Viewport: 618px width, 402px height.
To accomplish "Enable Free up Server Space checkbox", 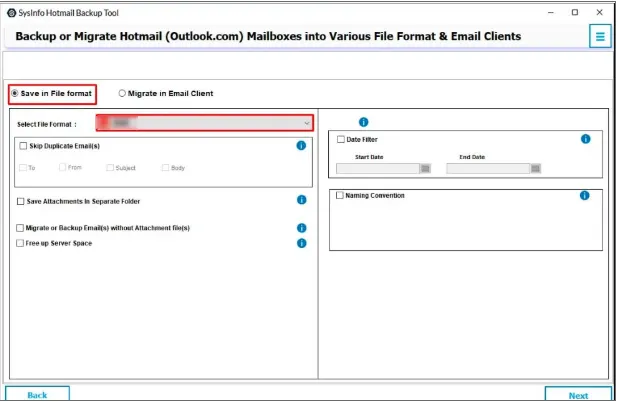I will (x=21, y=243).
